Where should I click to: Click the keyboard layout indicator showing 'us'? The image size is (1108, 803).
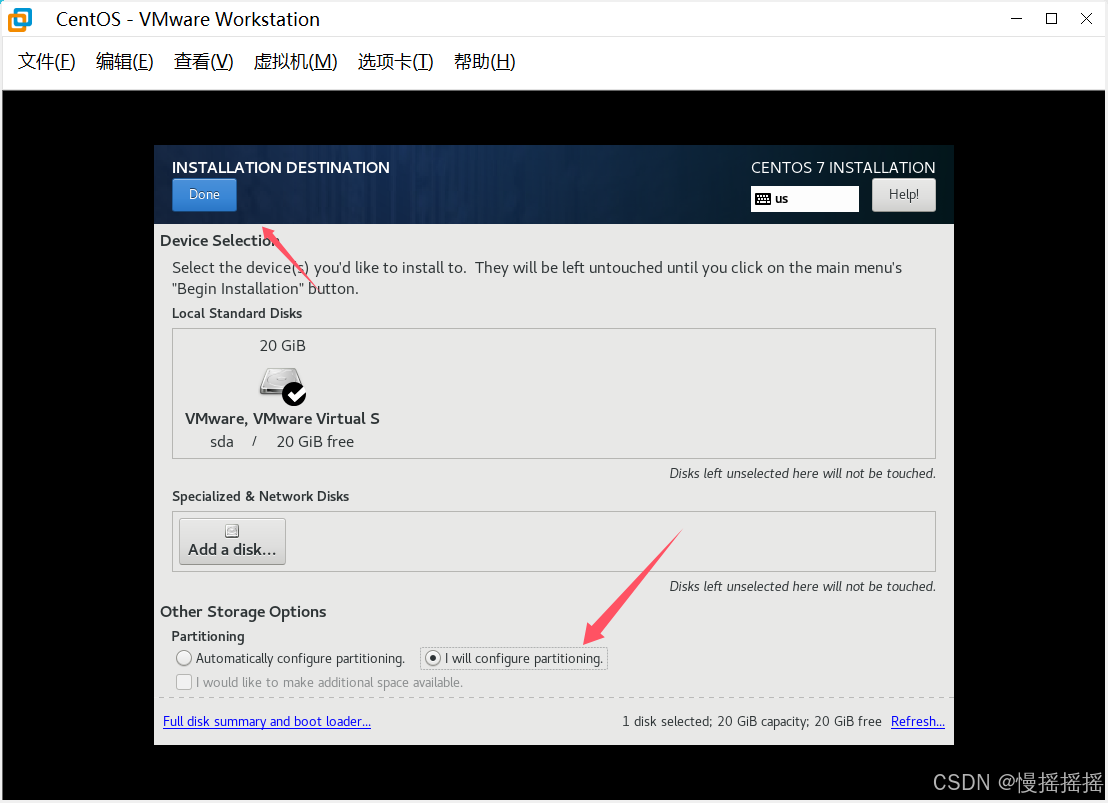click(804, 198)
